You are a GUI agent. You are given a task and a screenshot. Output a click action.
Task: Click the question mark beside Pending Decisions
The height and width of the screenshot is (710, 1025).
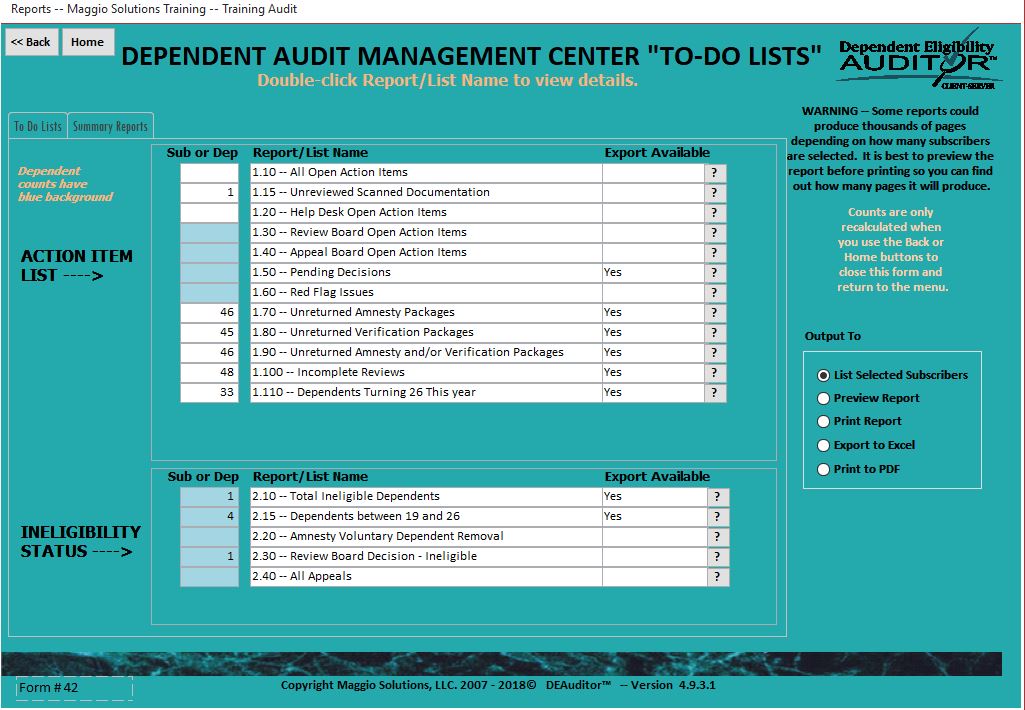click(714, 273)
